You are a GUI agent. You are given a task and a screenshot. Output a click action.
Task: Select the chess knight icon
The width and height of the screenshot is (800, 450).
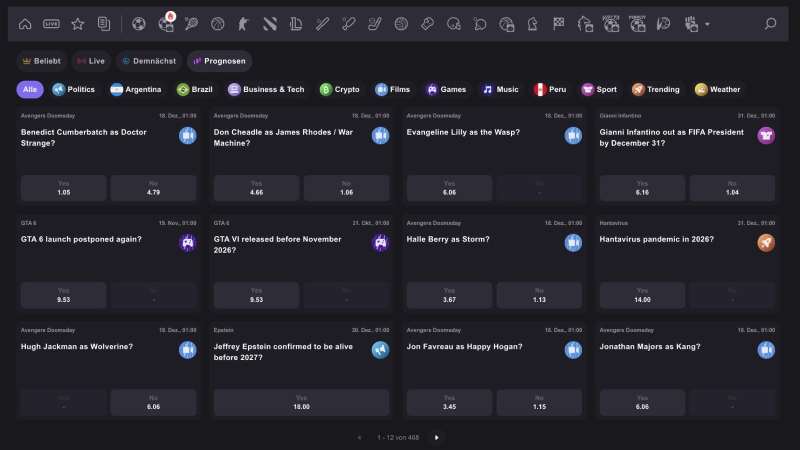(x=533, y=24)
